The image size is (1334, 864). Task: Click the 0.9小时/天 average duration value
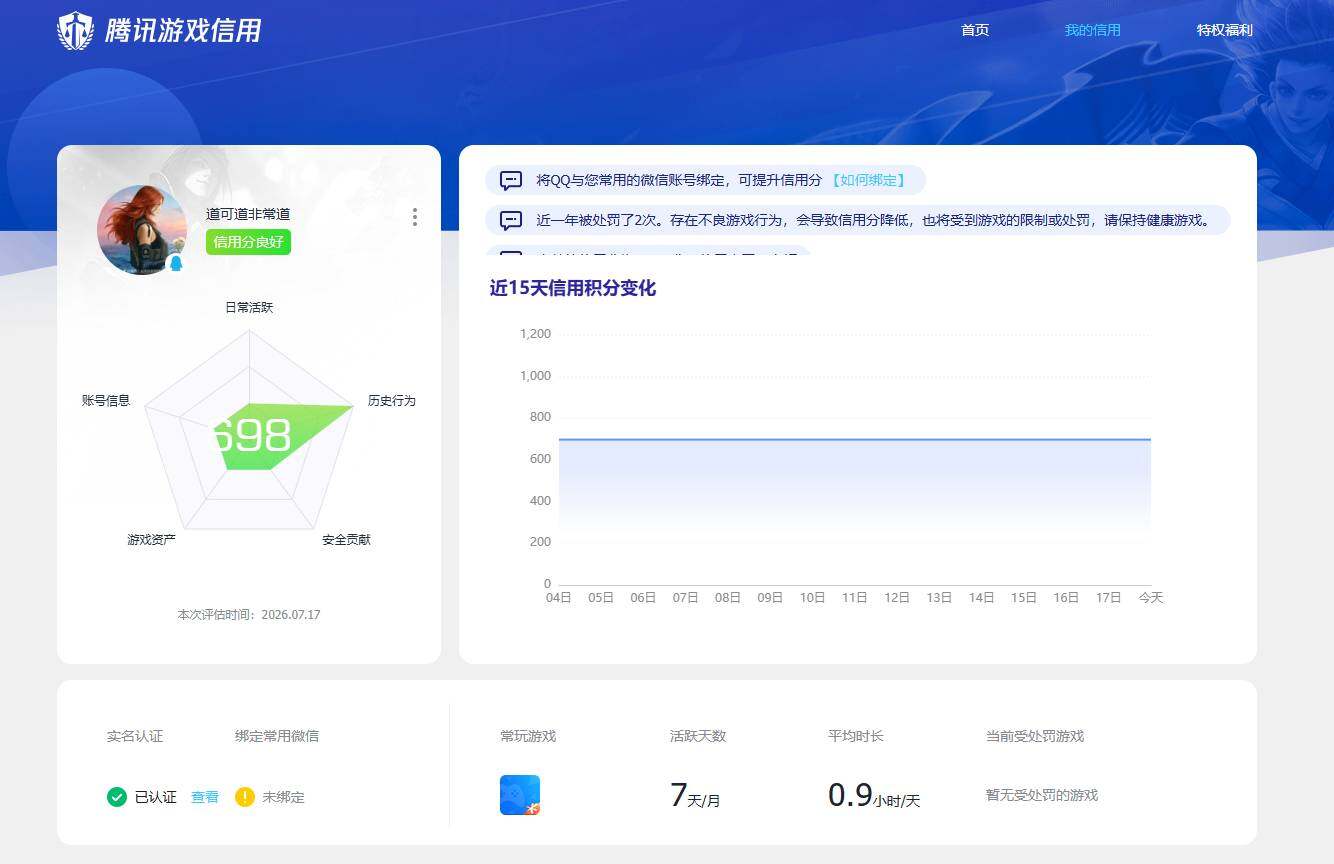(874, 796)
